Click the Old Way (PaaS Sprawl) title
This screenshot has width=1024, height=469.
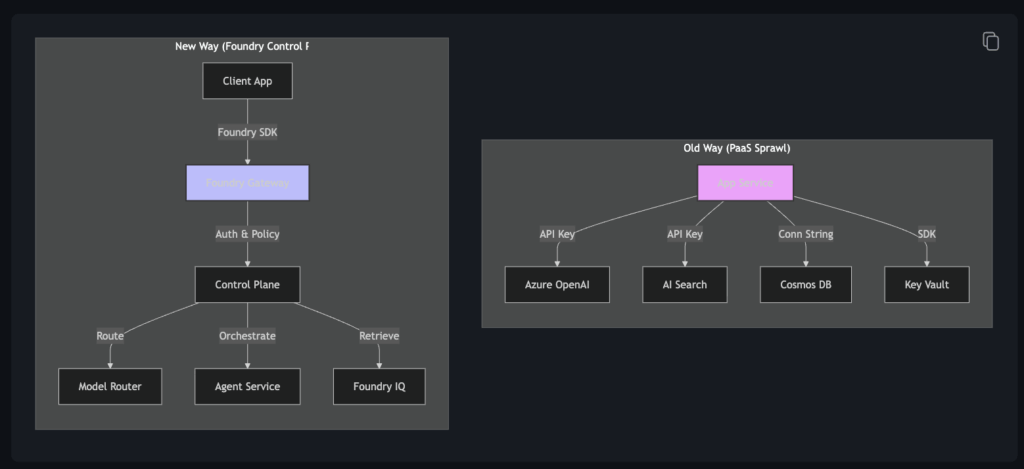click(736, 148)
